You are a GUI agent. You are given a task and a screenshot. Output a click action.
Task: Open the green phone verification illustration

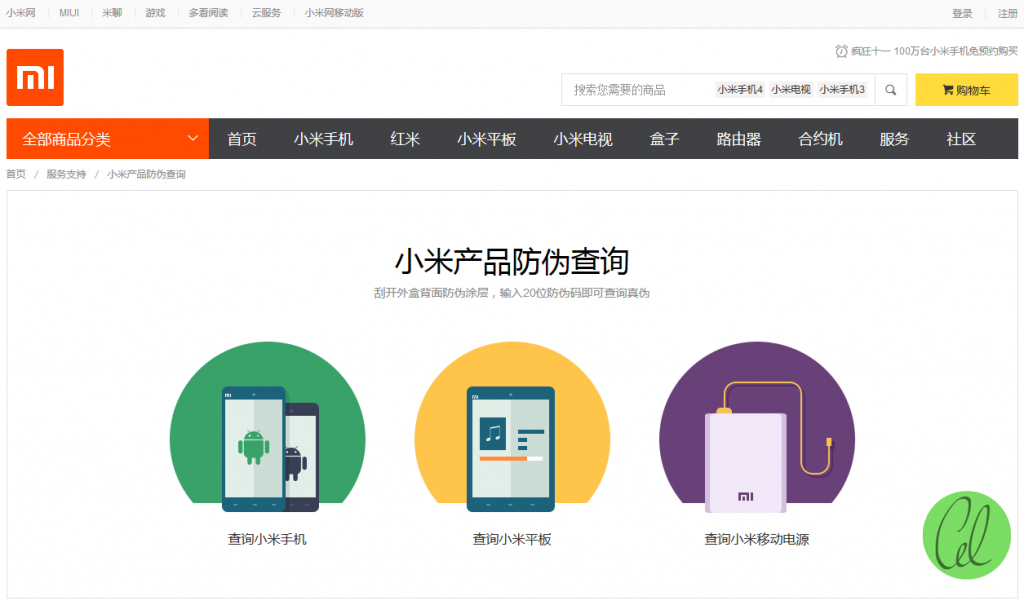click(x=268, y=427)
